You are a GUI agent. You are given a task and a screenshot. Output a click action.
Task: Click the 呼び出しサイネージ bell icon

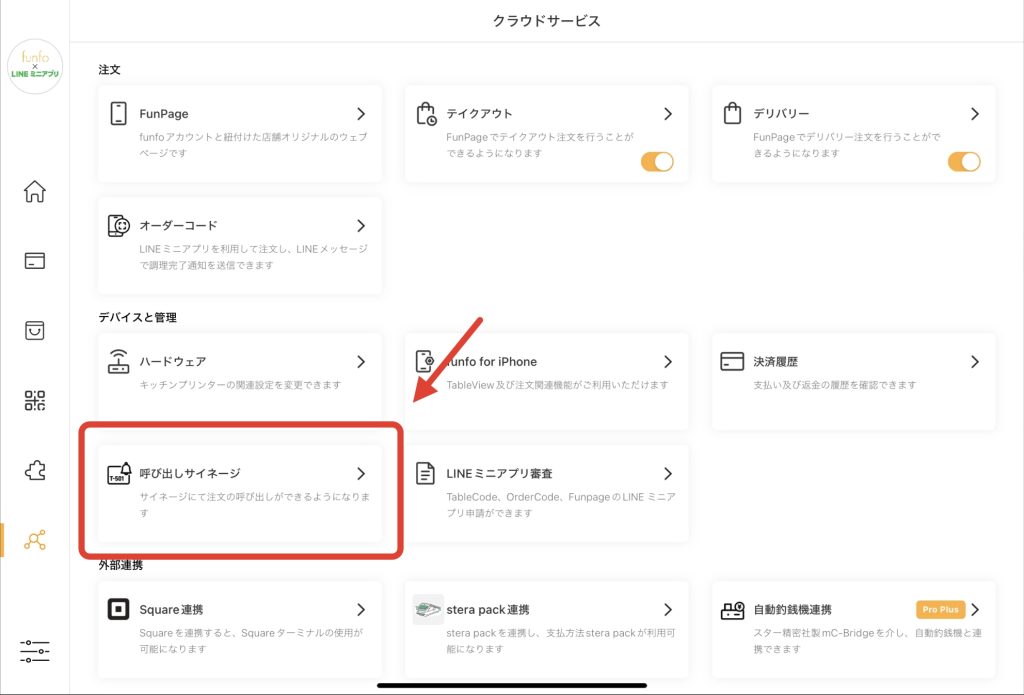click(119, 473)
